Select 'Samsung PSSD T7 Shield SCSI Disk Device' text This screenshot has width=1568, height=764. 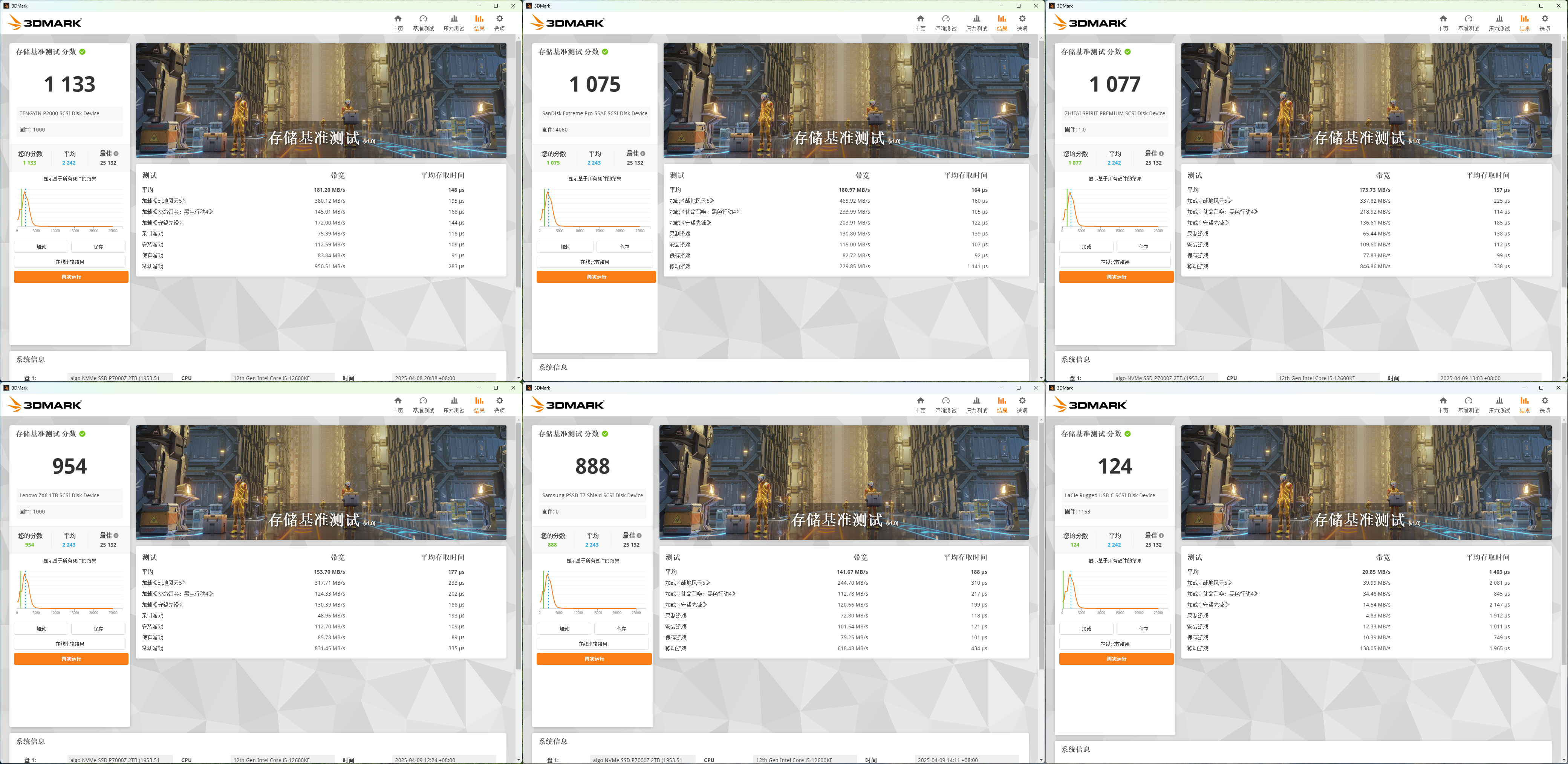pyautogui.click(x=592, y=495)
